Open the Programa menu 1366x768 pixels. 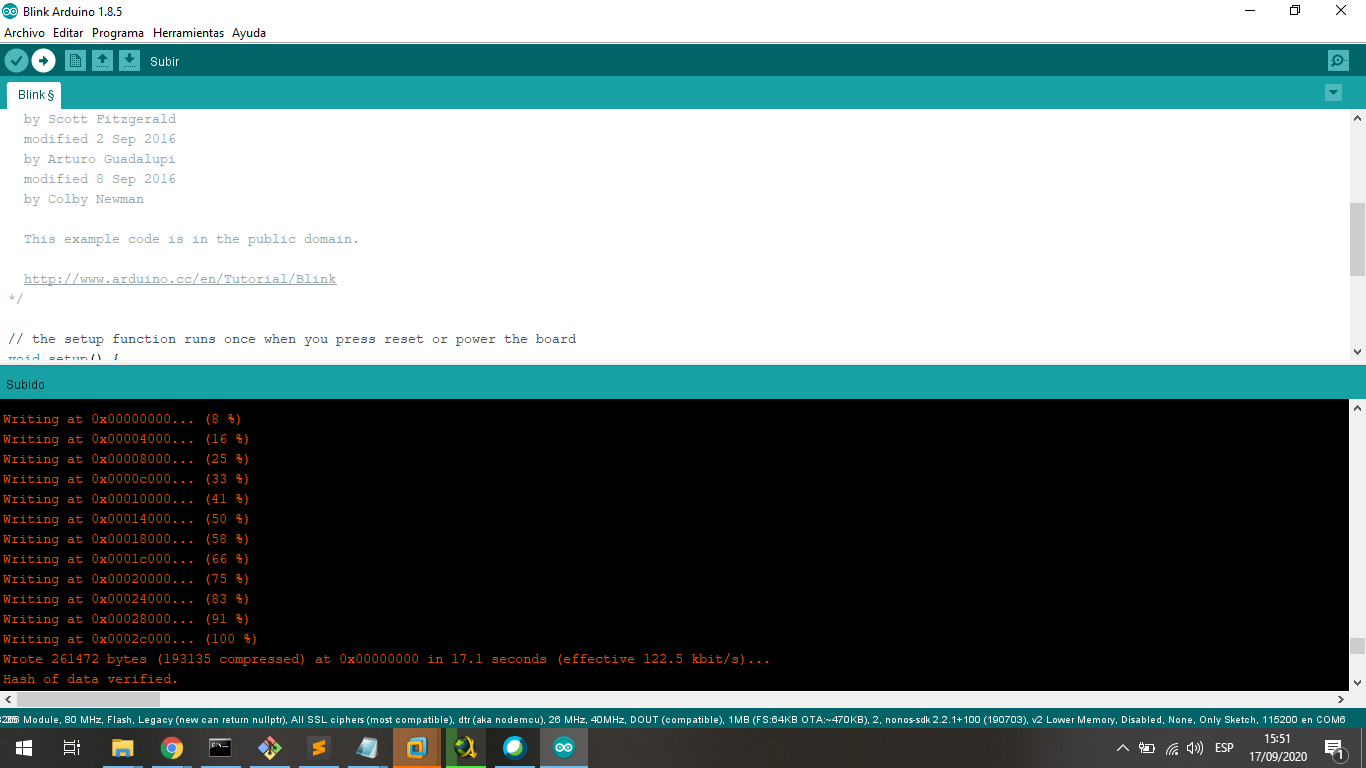118,33
